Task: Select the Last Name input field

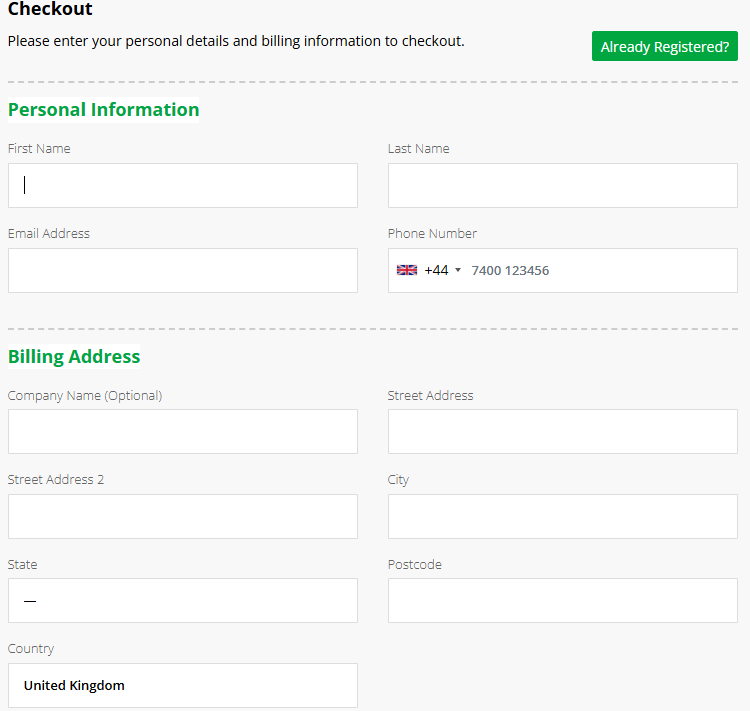Action: click(x=562, y=186)
